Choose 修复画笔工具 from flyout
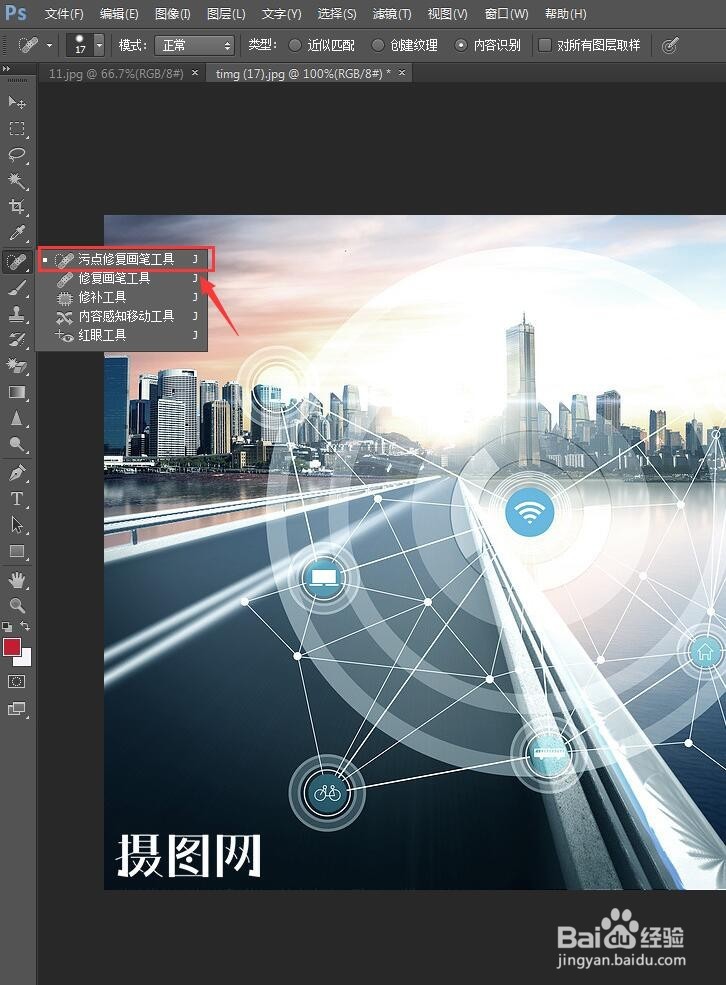The image size is (726, 985). [122, 278]
